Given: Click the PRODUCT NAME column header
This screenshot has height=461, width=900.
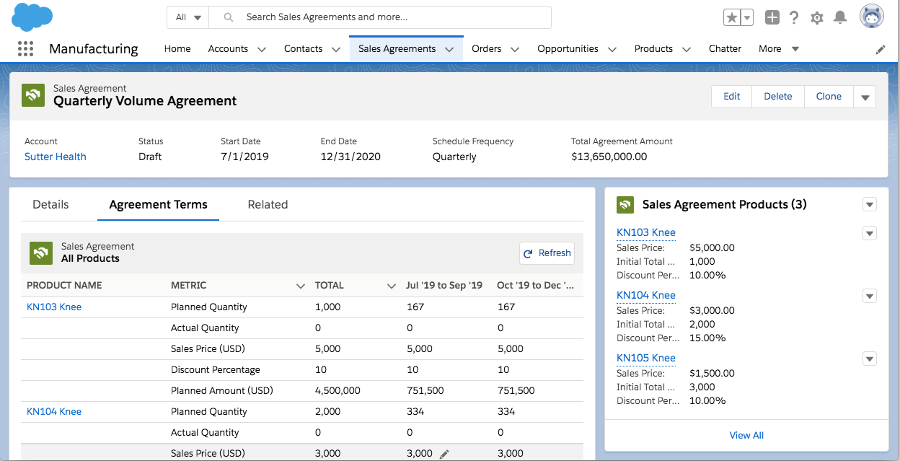Looking at the screenshot, I should point(64,285).
